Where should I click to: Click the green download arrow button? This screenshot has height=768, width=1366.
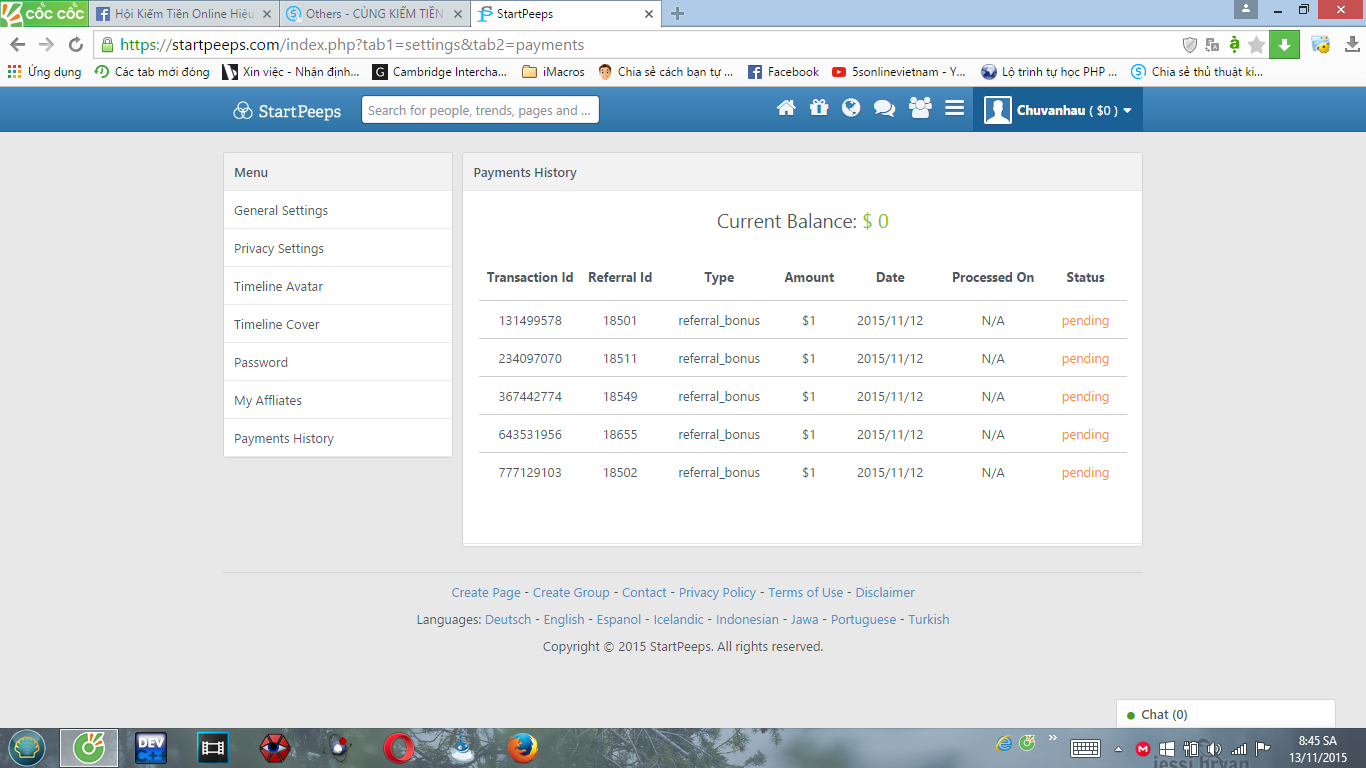1284,45
